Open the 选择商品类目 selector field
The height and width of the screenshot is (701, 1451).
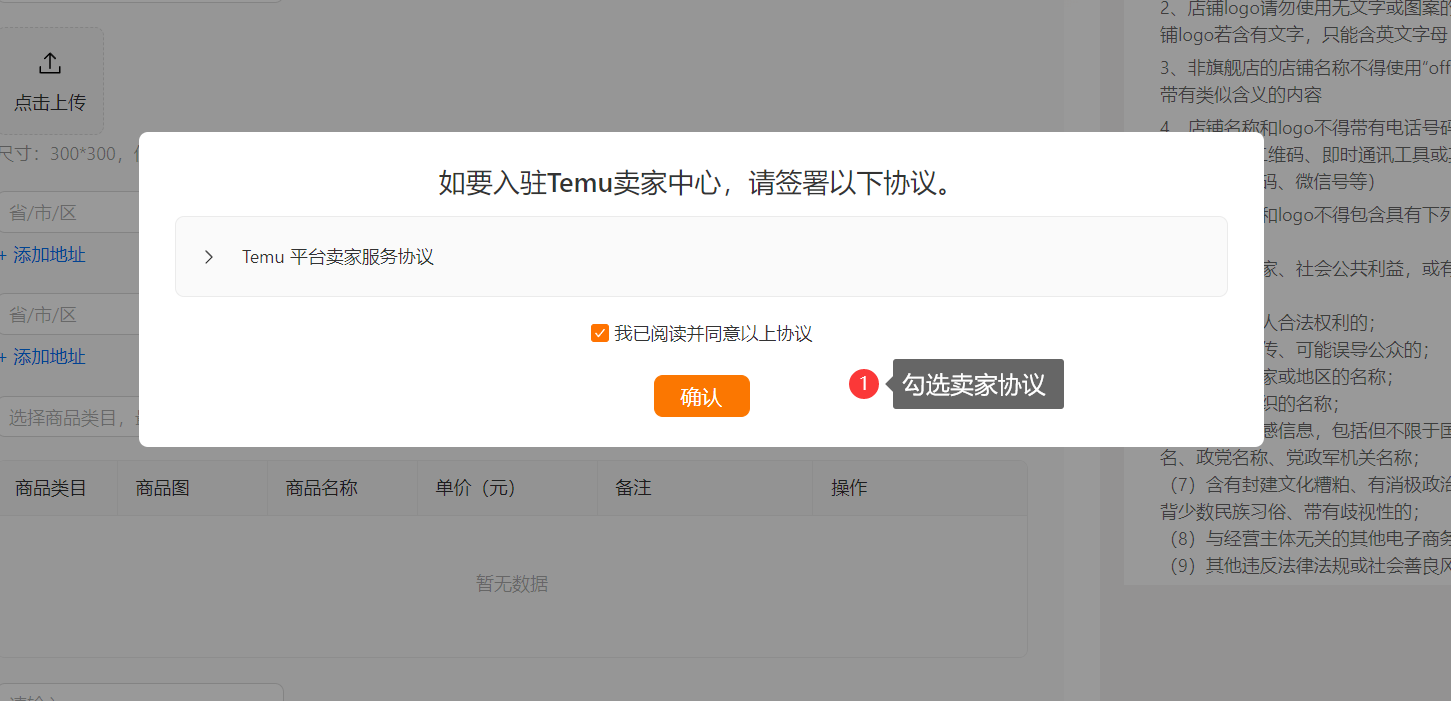click(69, 417)
